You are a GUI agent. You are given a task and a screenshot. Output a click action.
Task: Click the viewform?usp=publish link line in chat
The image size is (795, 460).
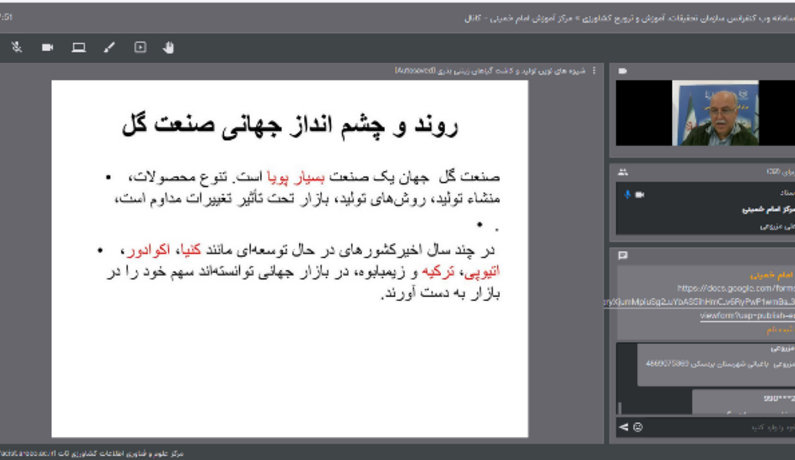coord(747,315)
